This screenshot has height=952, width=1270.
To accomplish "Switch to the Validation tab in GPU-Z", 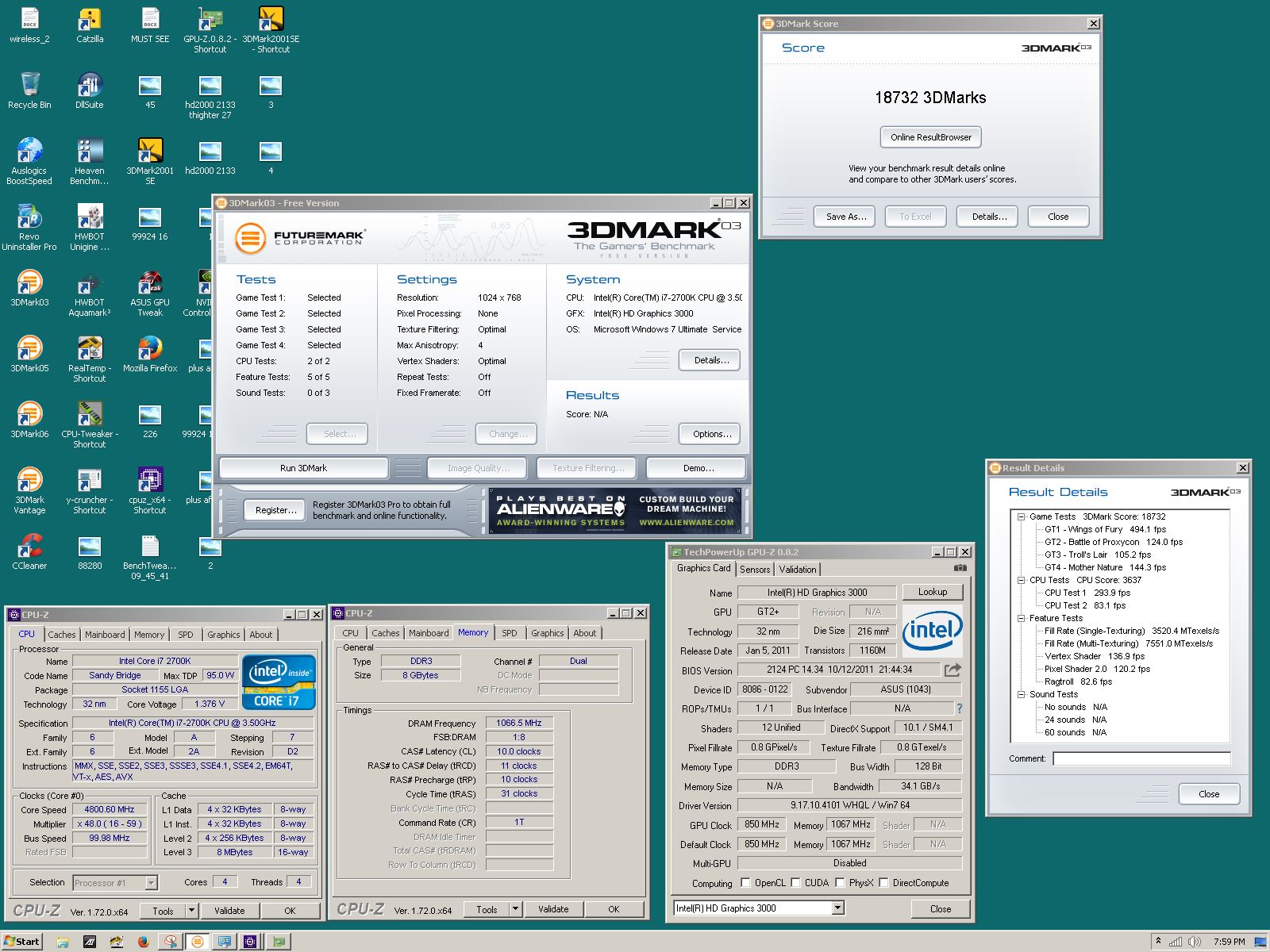I will [798, 570].
